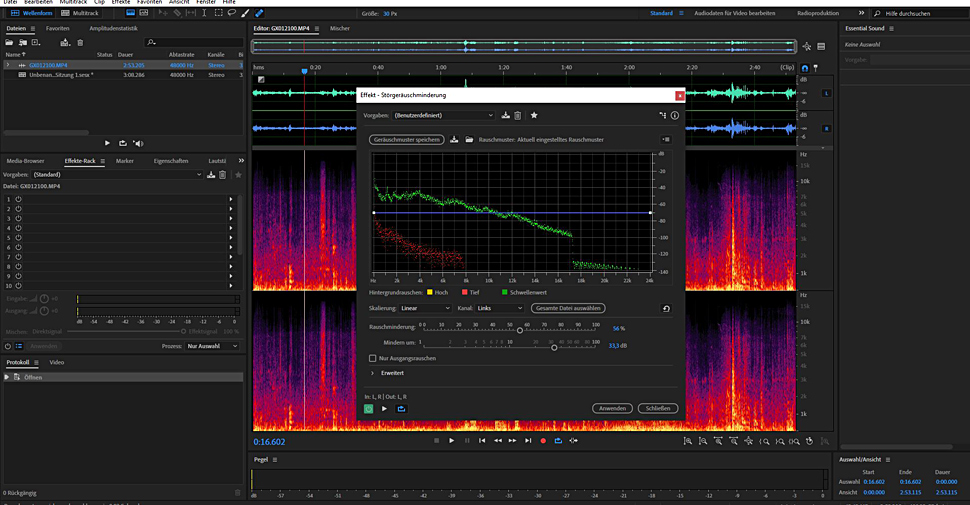Open Kanal Links dropdown
This screenshot has height=505, width=970.
coord(500,308)
